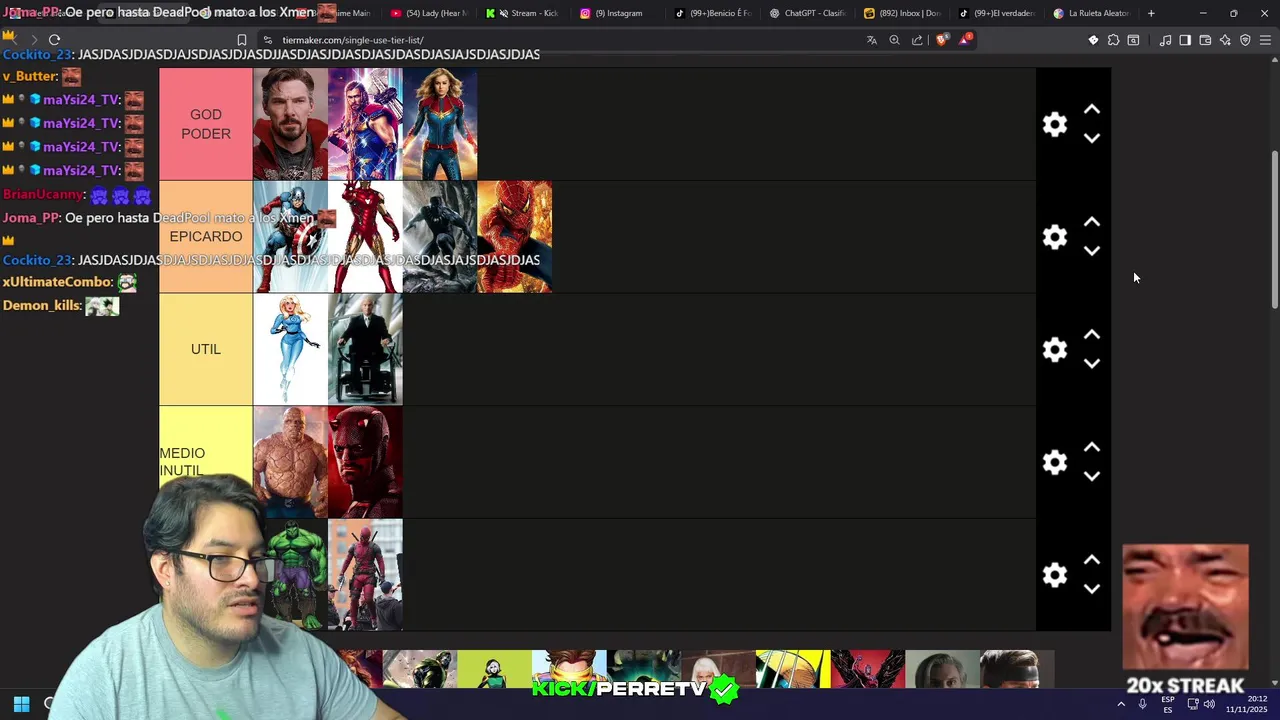
Task: Click the Hulk image in bottom tier
Action: (x=296, y=575)
